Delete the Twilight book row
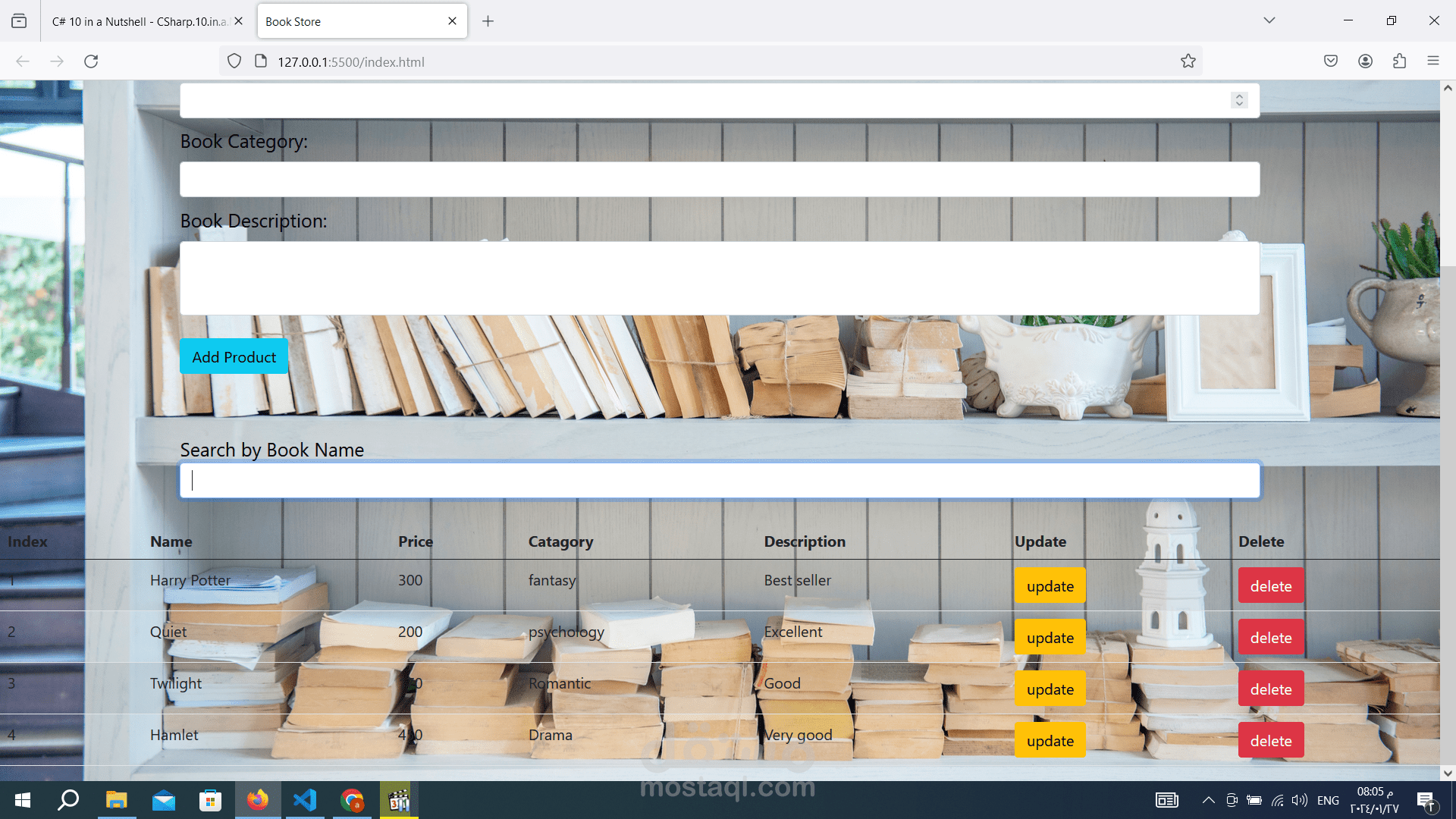The width and height of the screenshot is (1456, 819). coord(1270,689)
